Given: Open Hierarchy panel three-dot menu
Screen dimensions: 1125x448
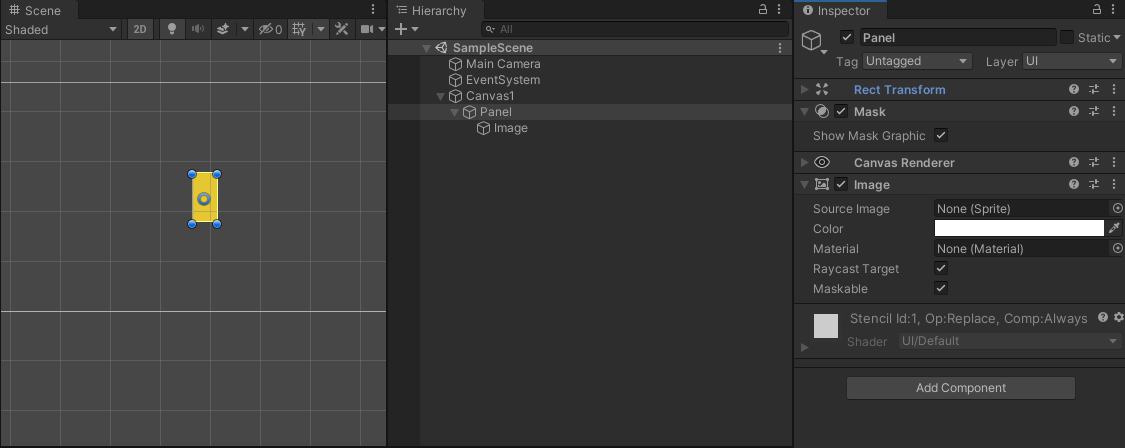Looking at the screenshot, I should tap(781, 10).
